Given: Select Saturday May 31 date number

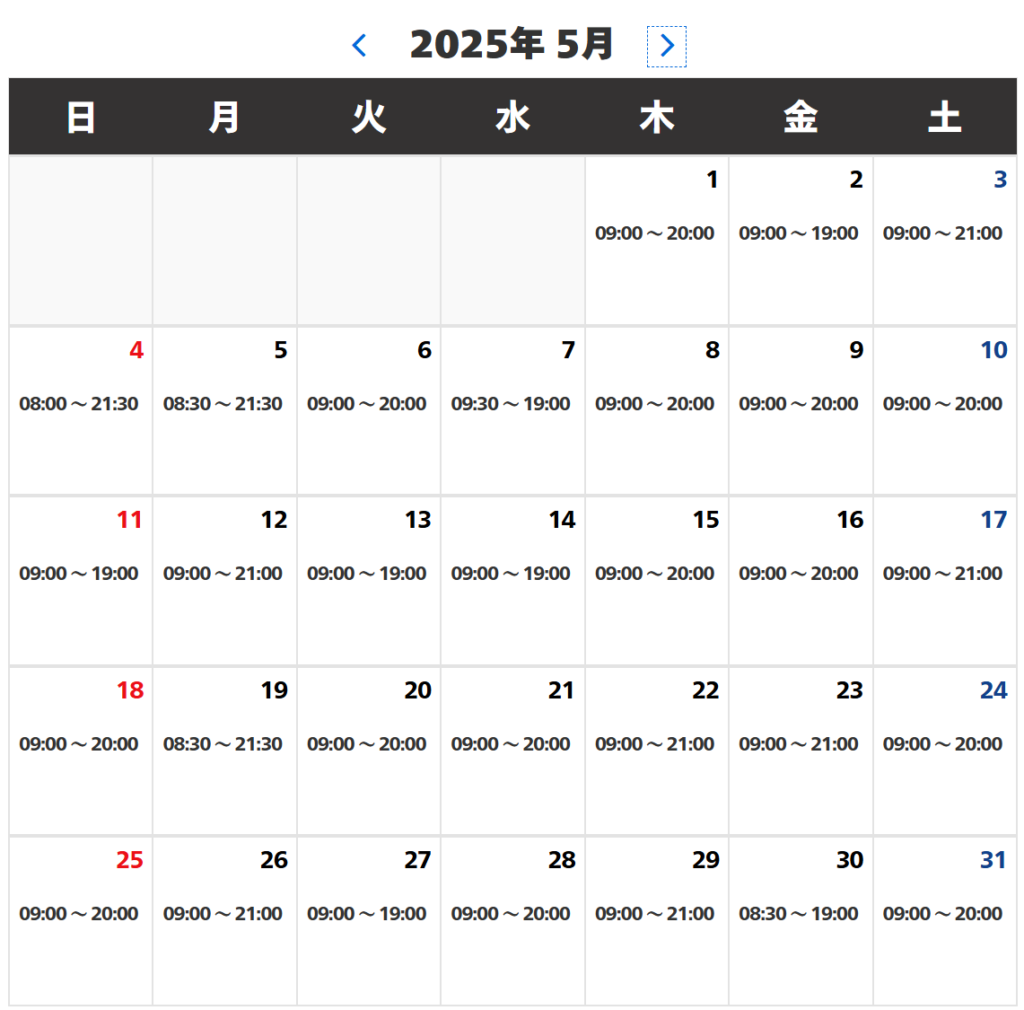Looking at the screenshot, I should pyautogui.click(x=993, y=861).
